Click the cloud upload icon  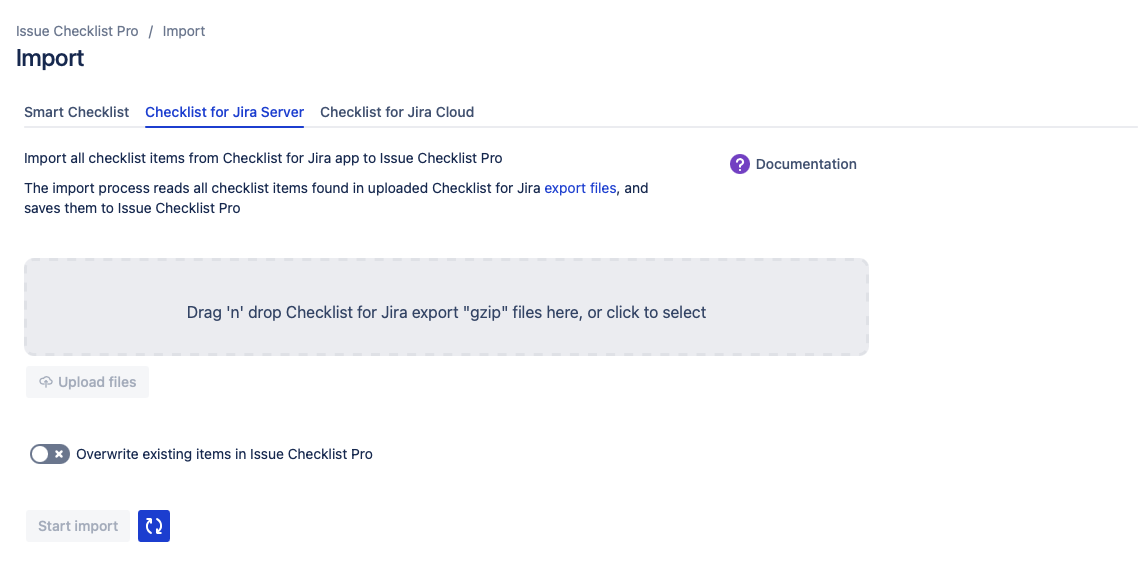pyautogui.click(x=46, y=382)
